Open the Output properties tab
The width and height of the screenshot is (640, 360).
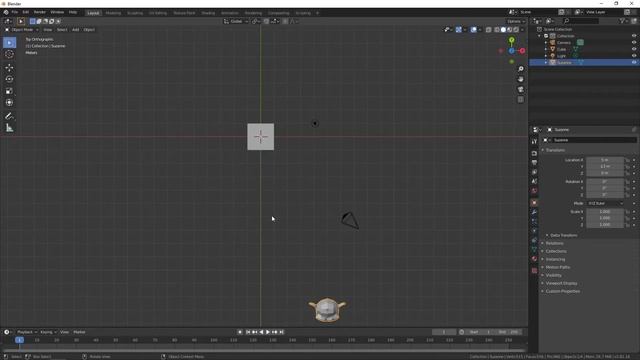coord(534,163)
